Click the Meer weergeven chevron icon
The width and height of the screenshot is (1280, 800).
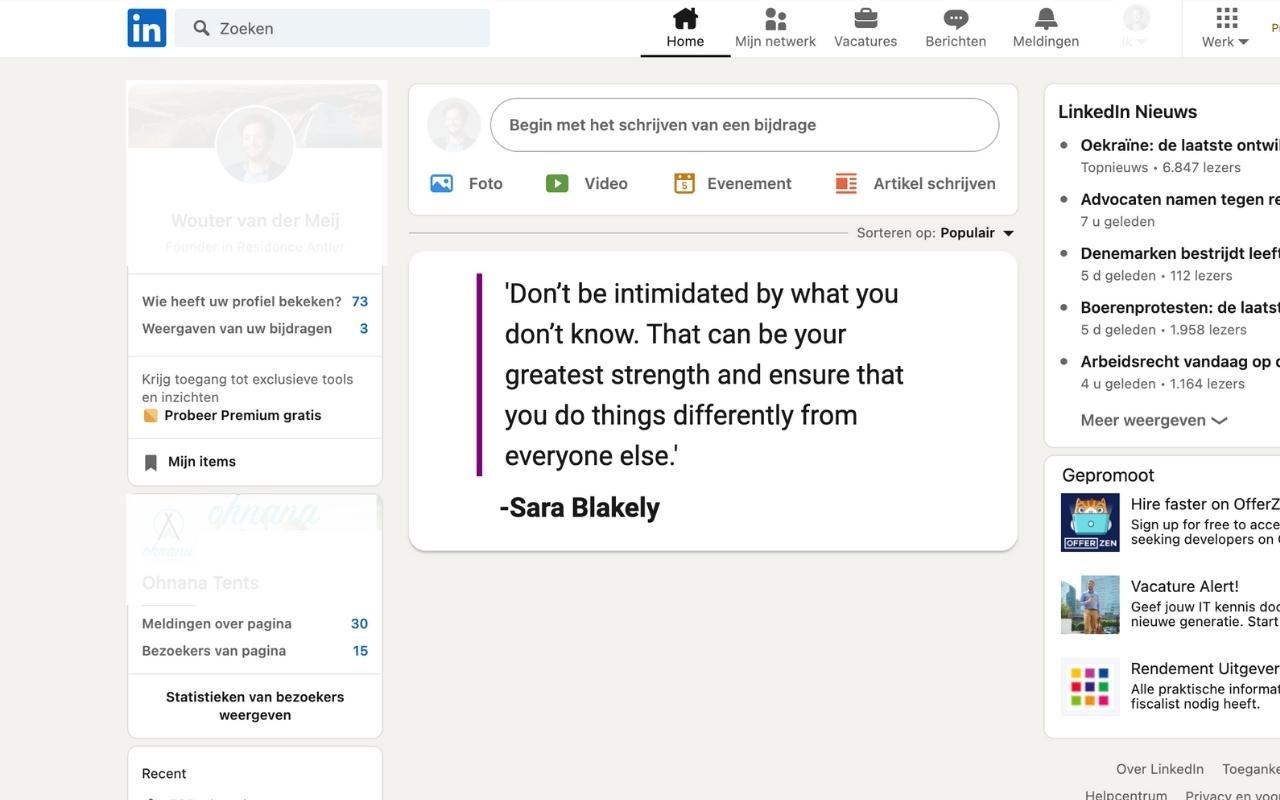pyautogui.click(x=1219, y=421)
